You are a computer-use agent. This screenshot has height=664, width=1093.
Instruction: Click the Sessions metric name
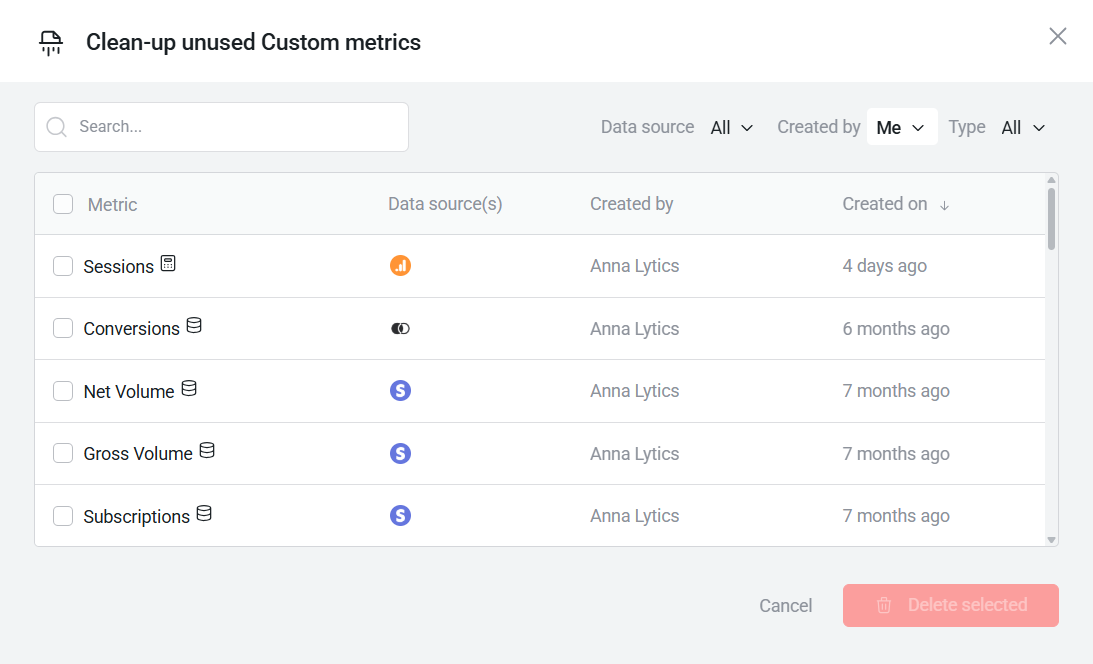click(119, 267)
